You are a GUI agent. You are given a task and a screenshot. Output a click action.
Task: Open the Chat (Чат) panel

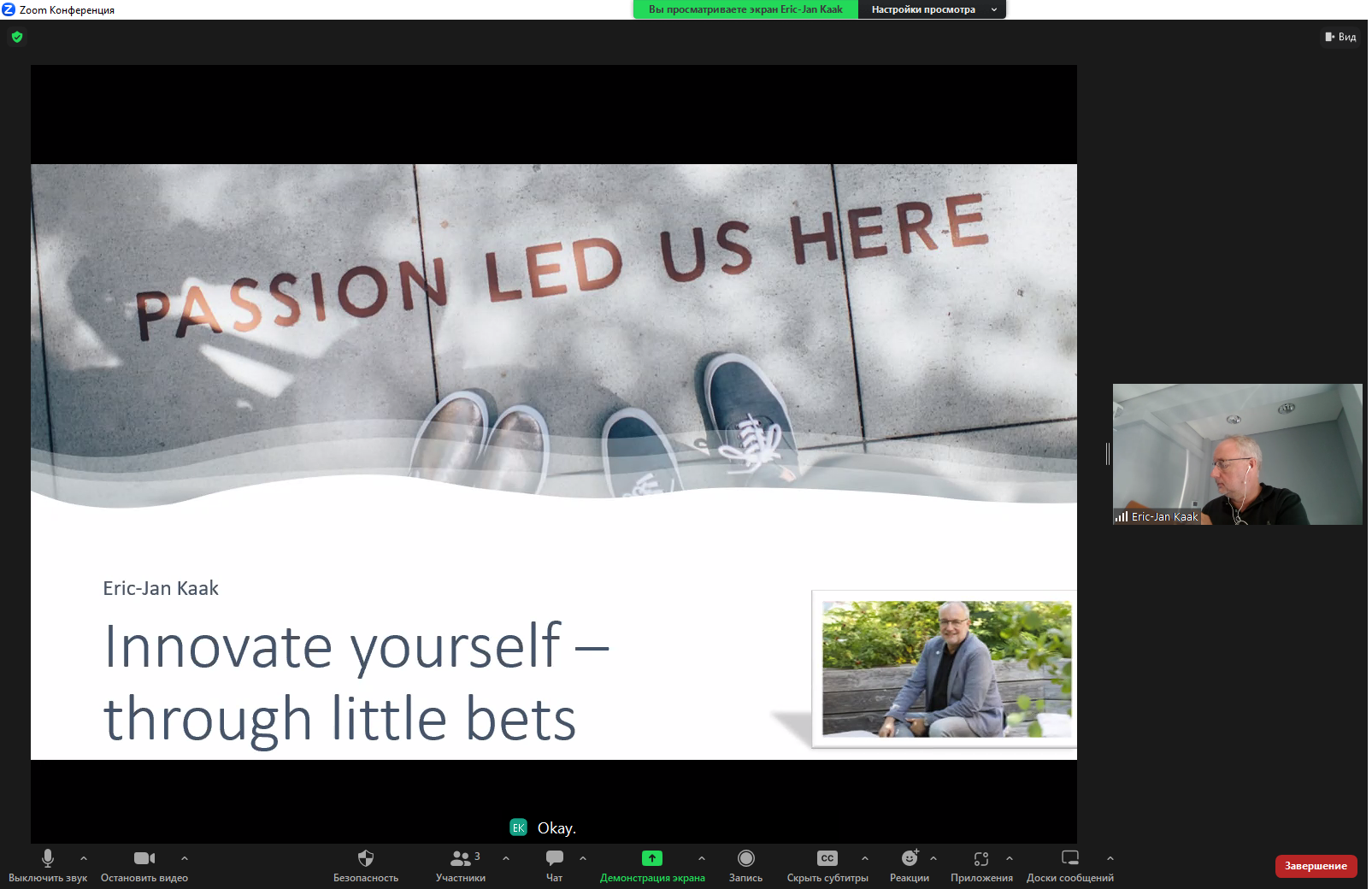click(x=554, y=858)
